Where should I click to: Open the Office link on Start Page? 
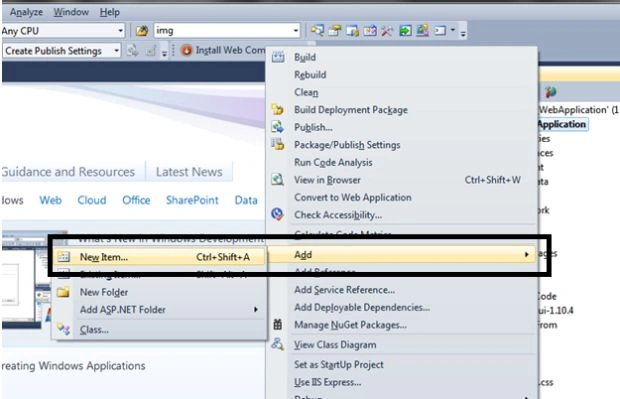[x=136, y=200]
